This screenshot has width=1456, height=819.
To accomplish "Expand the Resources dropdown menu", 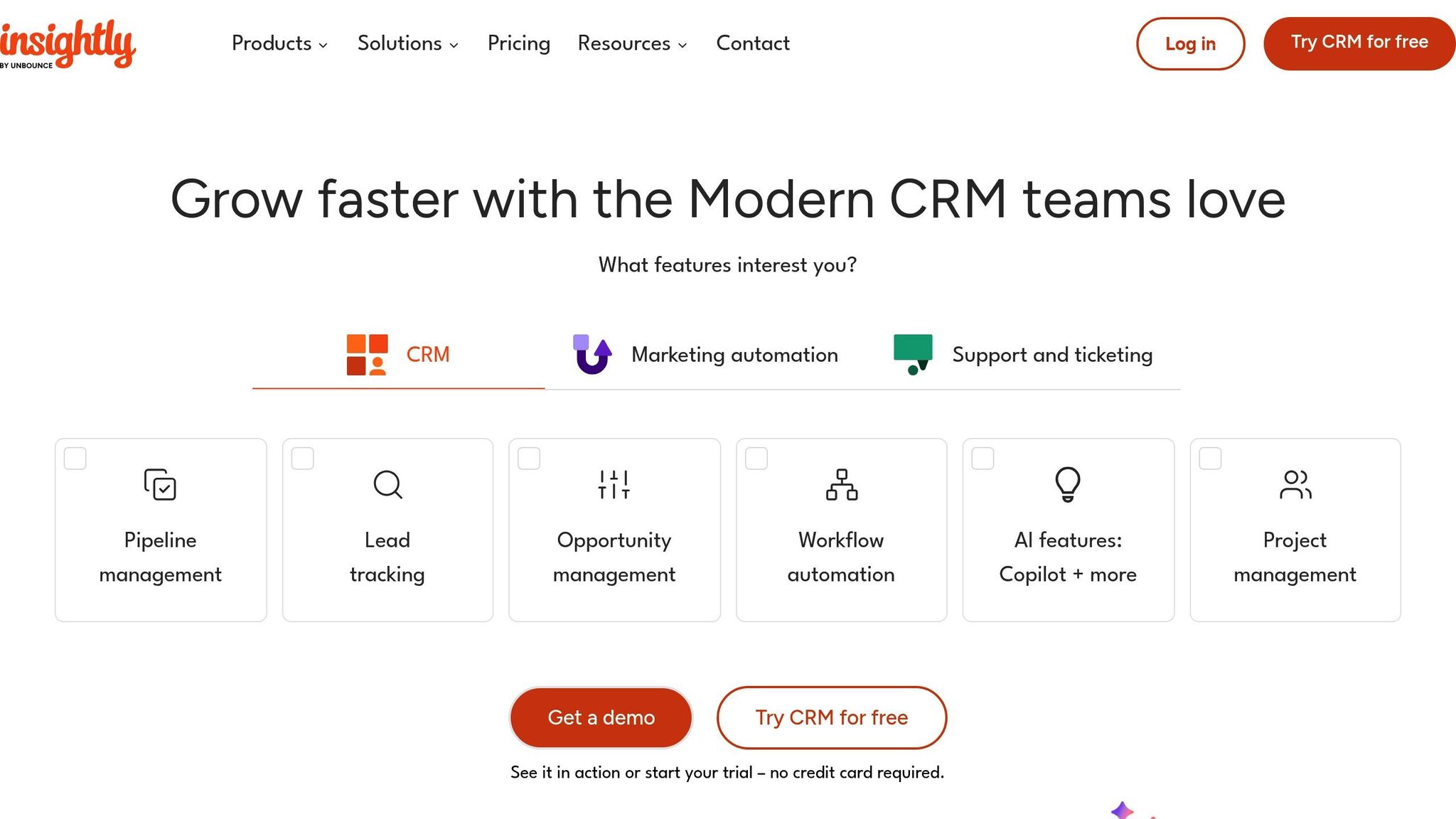I will 632,43.
